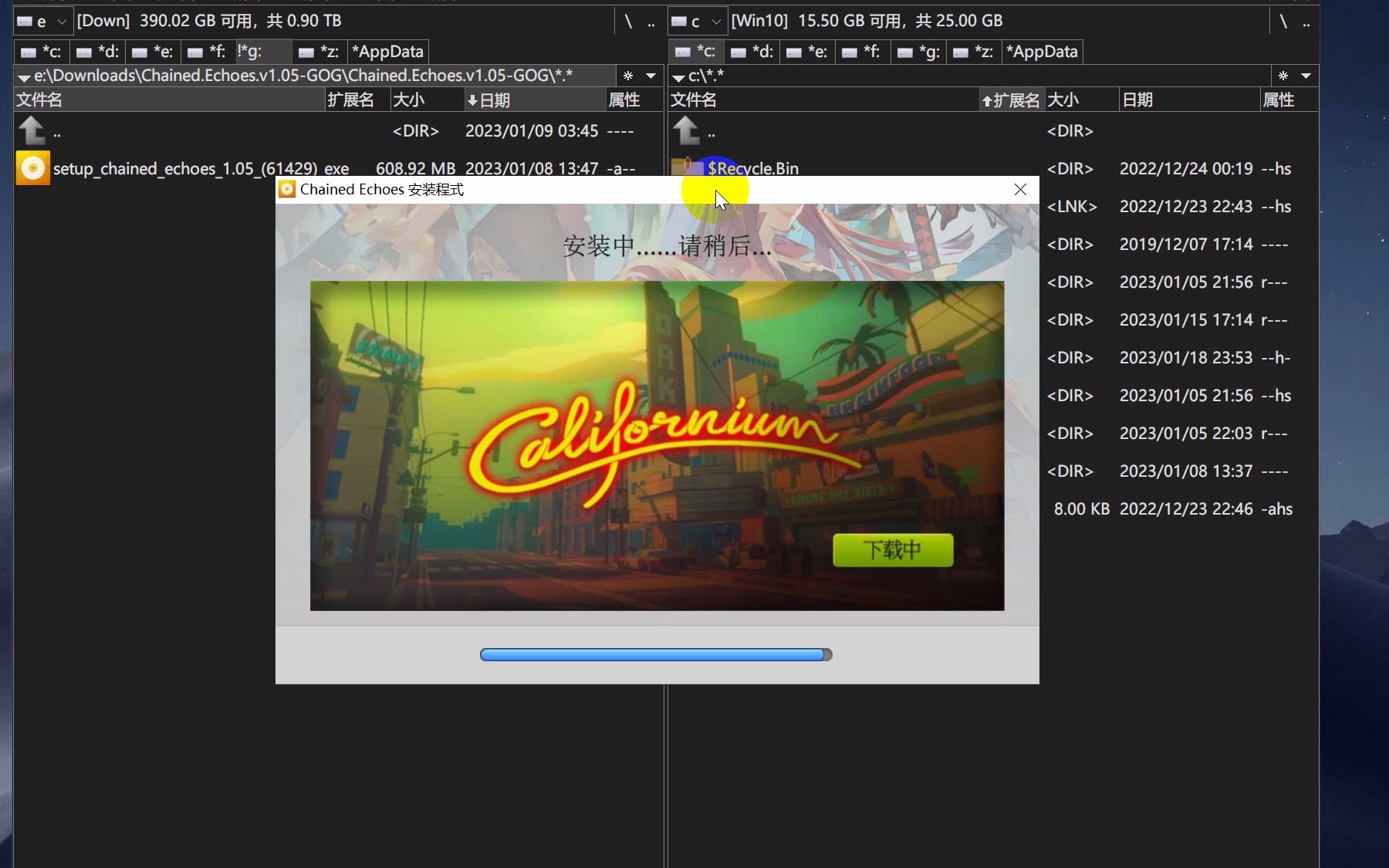
Task: Click left panel parent folder up-arrow icon
Action: 32,130
